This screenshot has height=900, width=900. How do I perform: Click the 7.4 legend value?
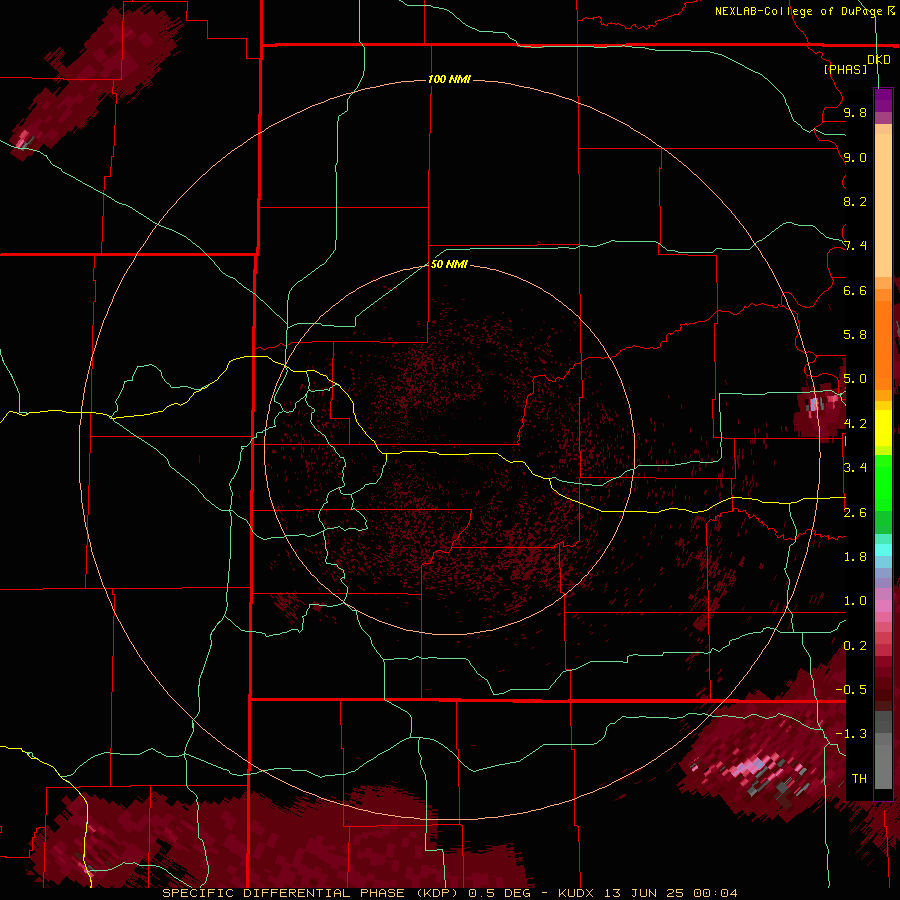click(x=855, y=246)
